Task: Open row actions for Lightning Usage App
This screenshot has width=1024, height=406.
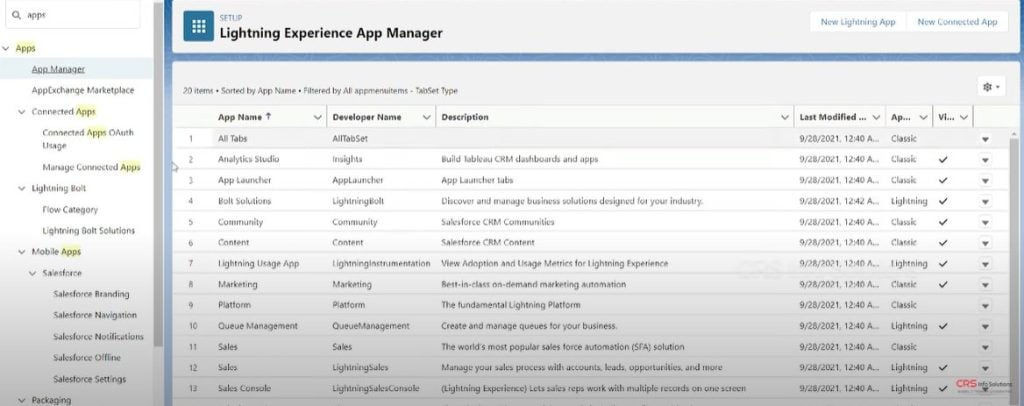Action: tap(985, 264)
